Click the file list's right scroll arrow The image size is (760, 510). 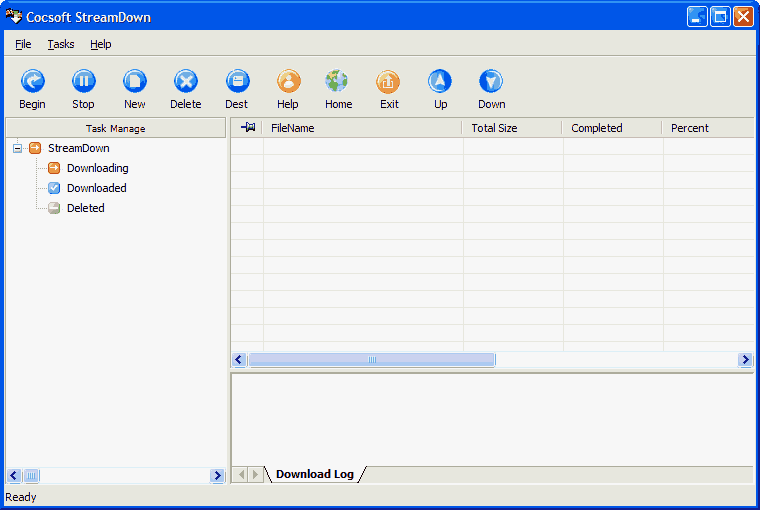point(745,360)
